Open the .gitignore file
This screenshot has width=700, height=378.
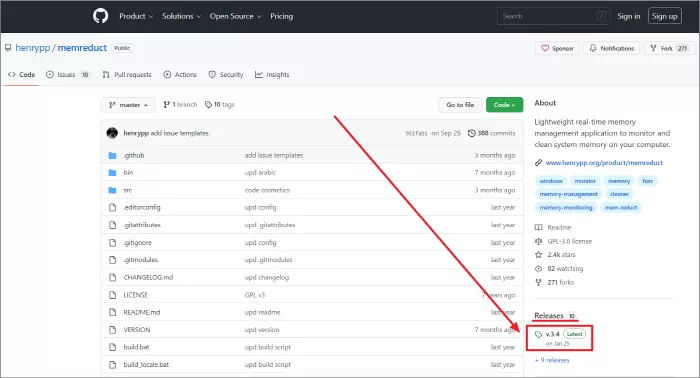[138, 242]
